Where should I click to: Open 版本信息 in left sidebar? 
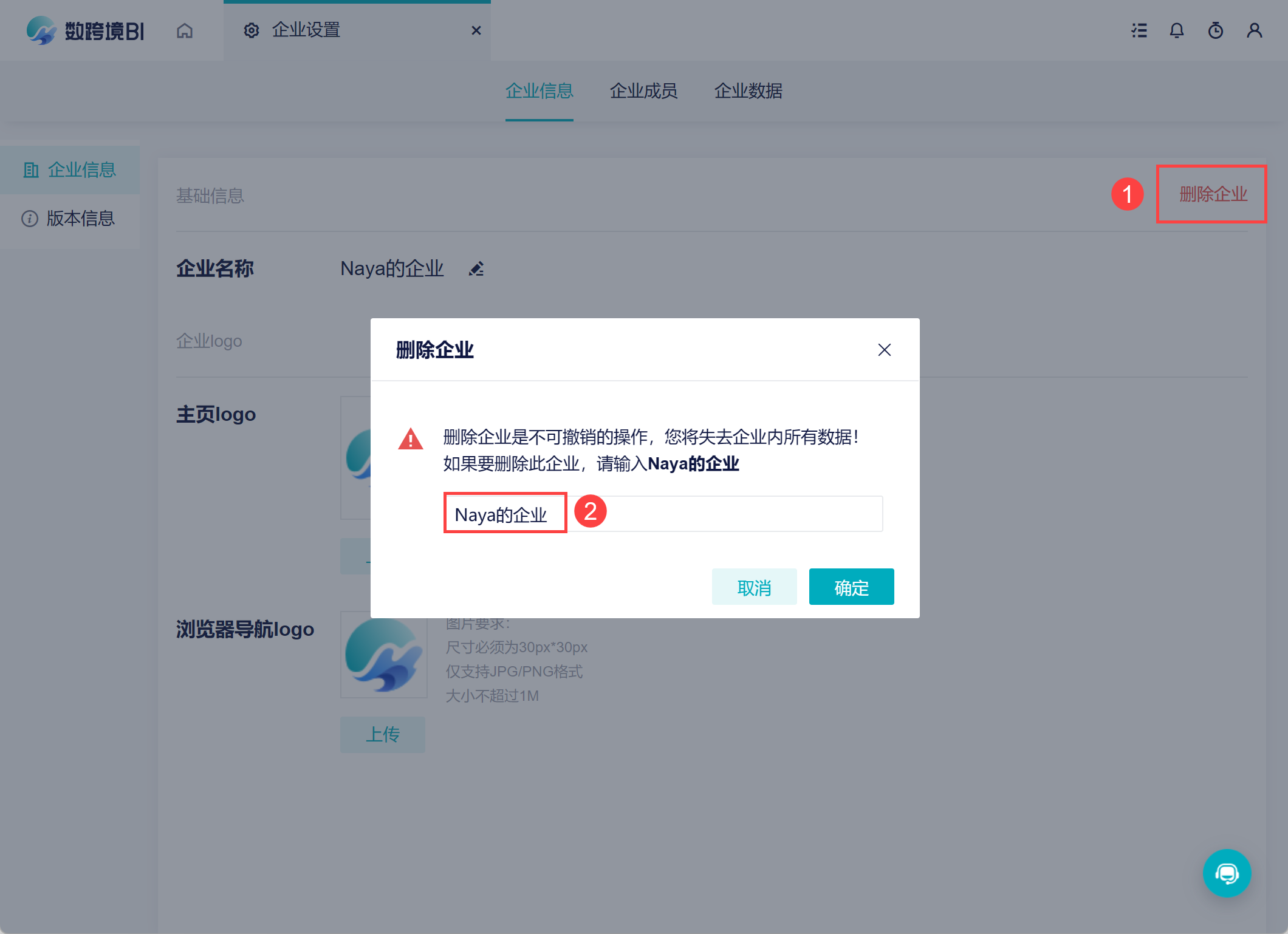(x=80, y=219)
